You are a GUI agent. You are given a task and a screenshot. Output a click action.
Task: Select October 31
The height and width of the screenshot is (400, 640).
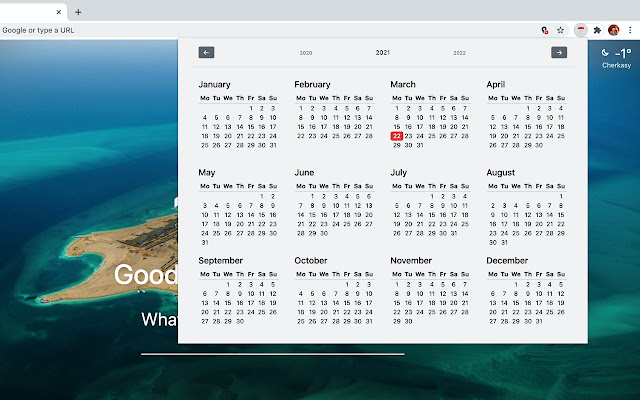point(369,322)
